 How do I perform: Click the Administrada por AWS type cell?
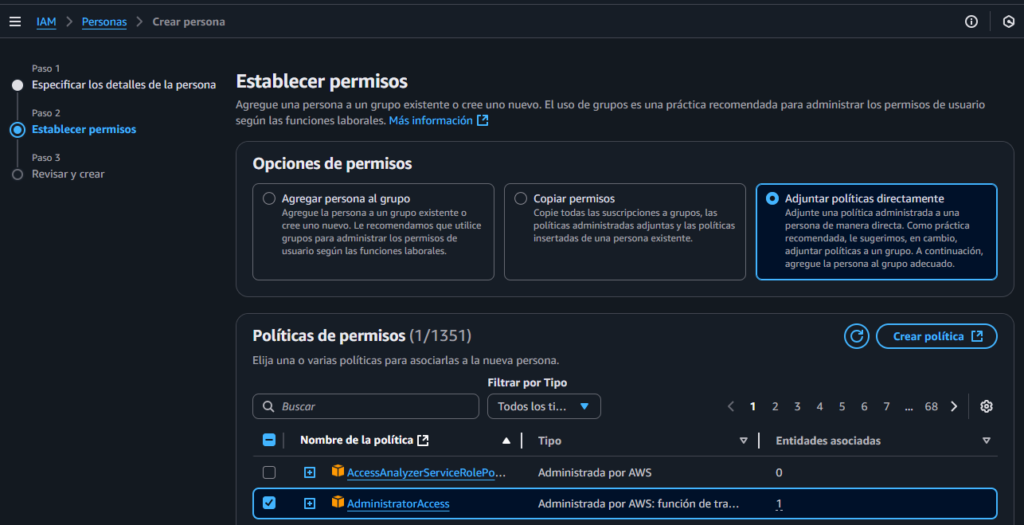(x=594, y=472)
